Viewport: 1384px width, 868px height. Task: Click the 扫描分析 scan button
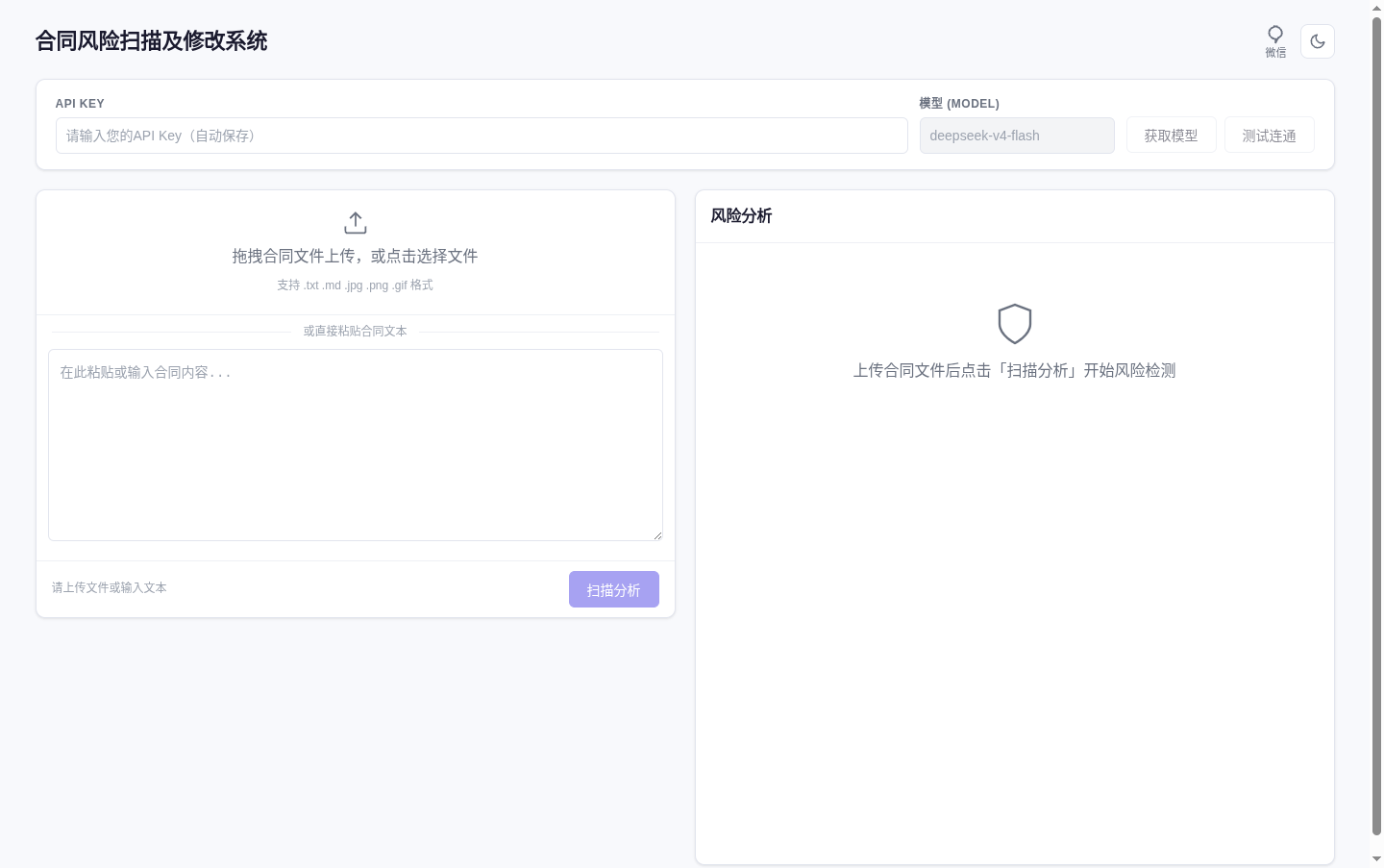(614, 589)
